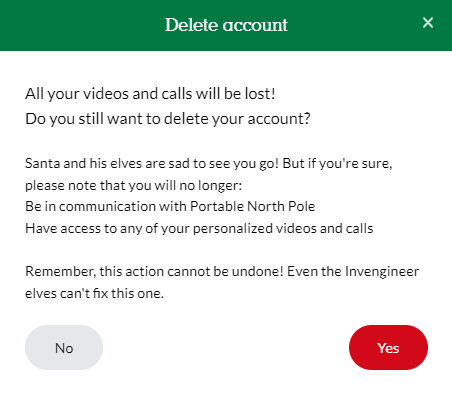This screenshot has height=393, width=452.
Task: Click the empty space between No and Yes
Action: (x=226, y=347)
